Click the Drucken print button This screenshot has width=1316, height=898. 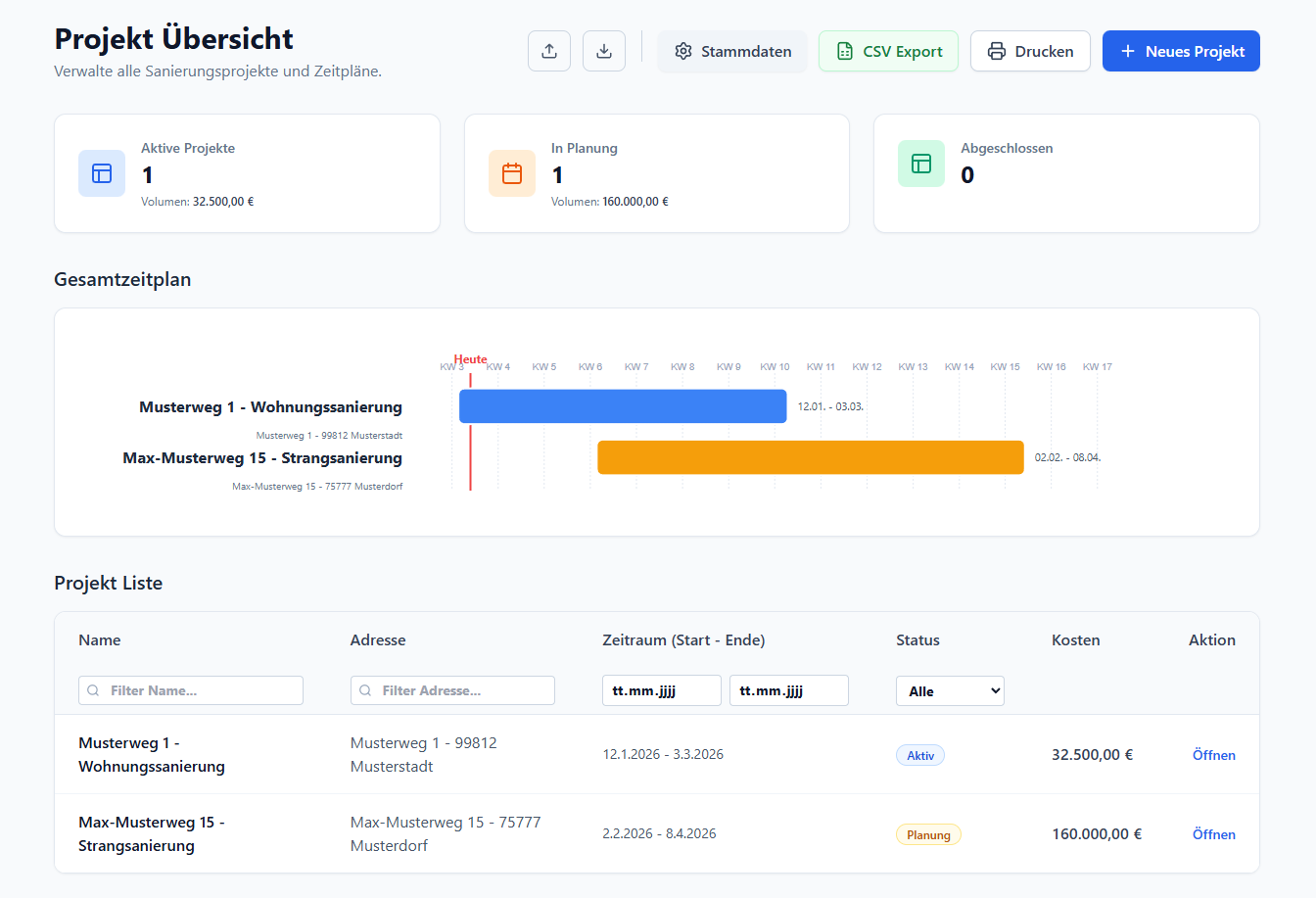pyautogui.click(x=1030, y=51)
